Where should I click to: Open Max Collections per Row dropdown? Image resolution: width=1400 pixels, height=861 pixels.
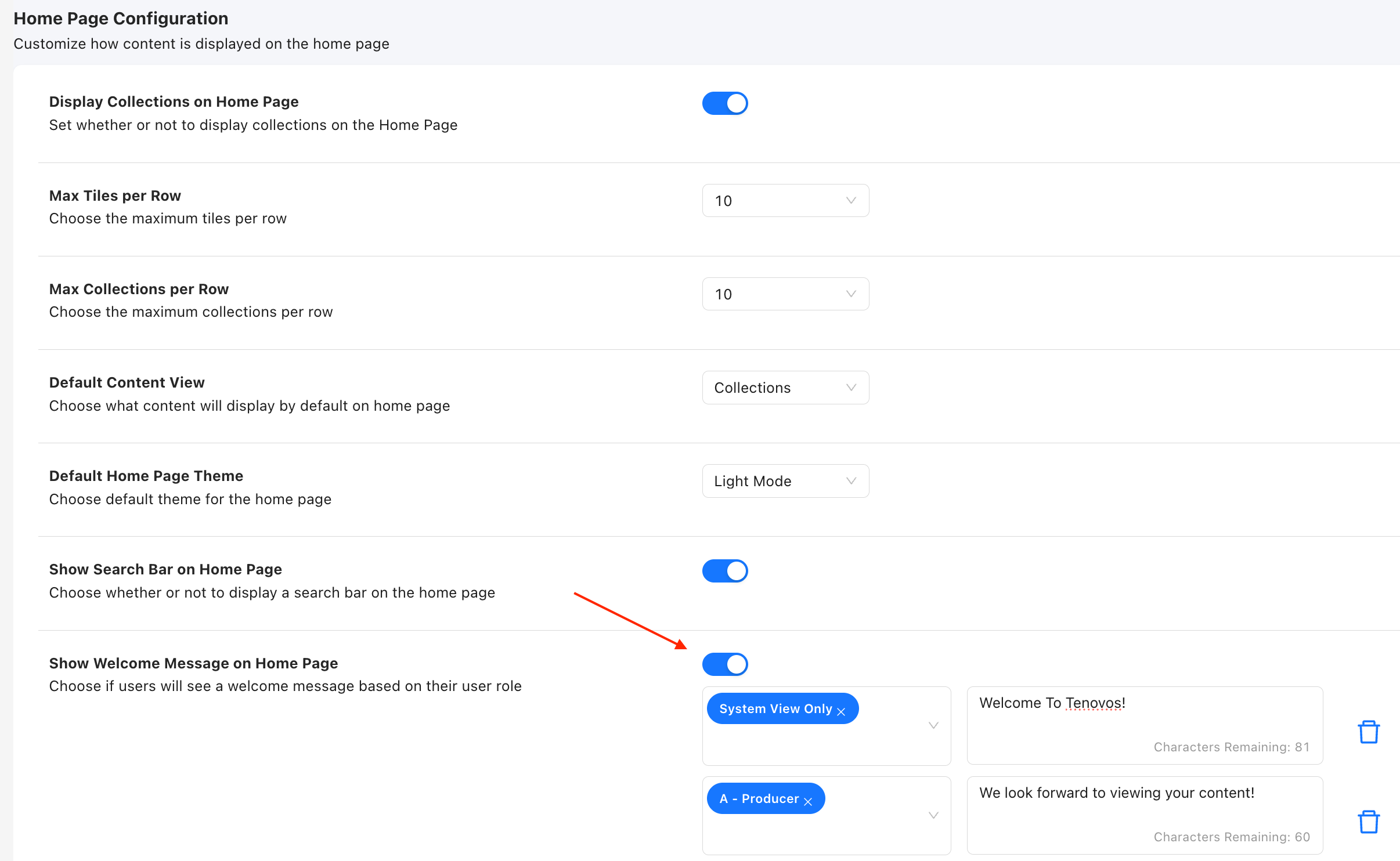coord(785,294)
